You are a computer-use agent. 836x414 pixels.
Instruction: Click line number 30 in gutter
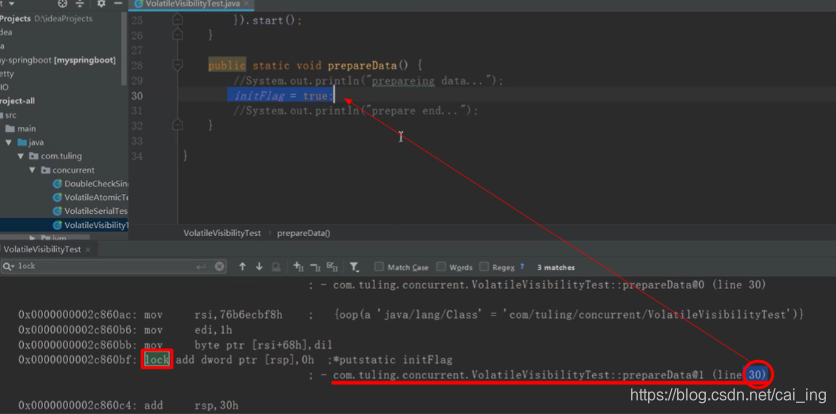(x=137, y=95)
